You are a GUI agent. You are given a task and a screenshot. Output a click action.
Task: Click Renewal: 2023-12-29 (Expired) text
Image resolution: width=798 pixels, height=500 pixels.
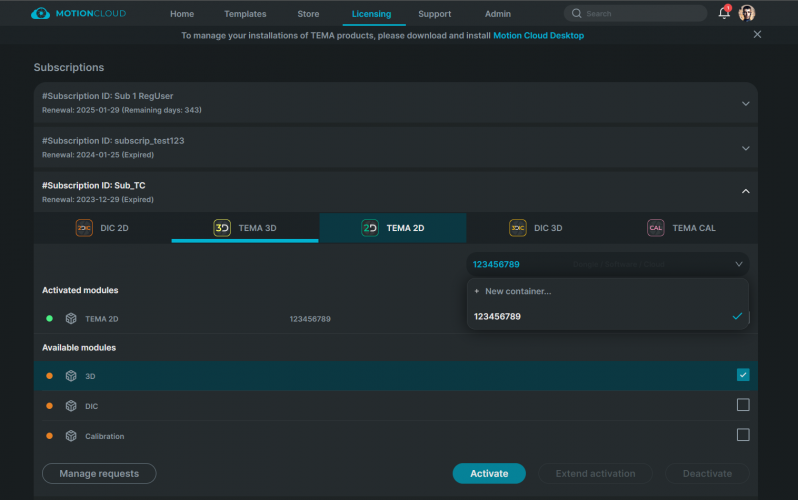pyautogui.click(x=98, y=200)
